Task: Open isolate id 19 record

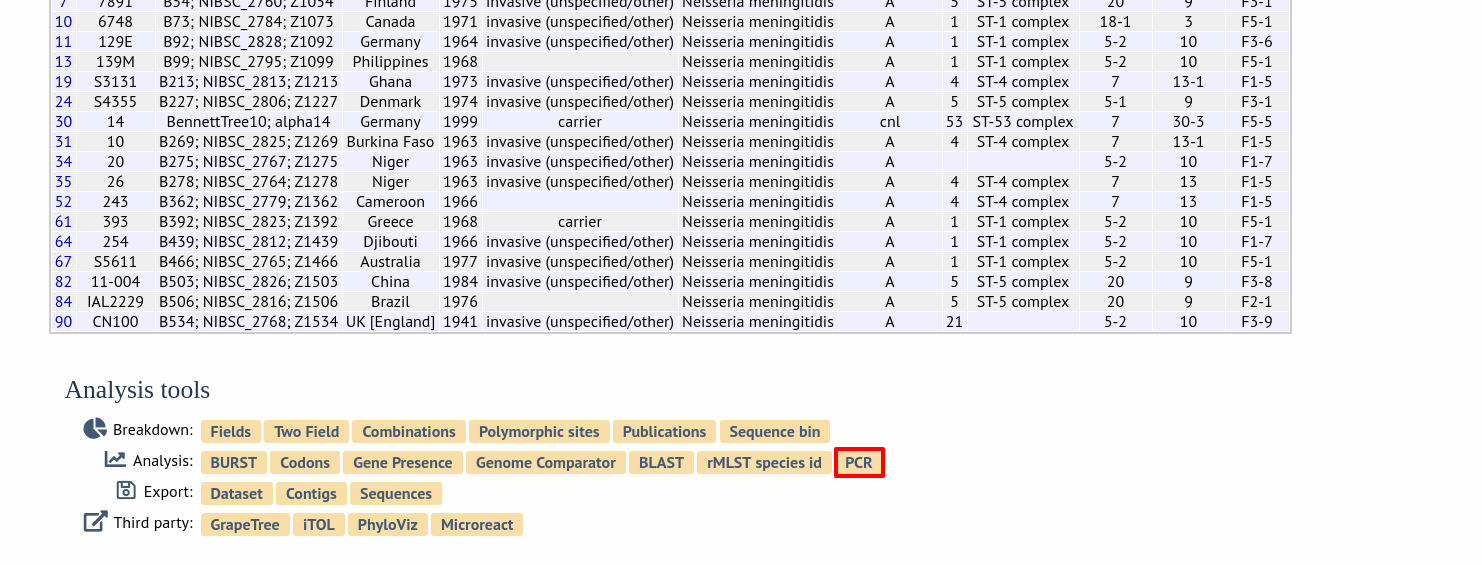Action: pyautogui.click(x=63, y=82)
